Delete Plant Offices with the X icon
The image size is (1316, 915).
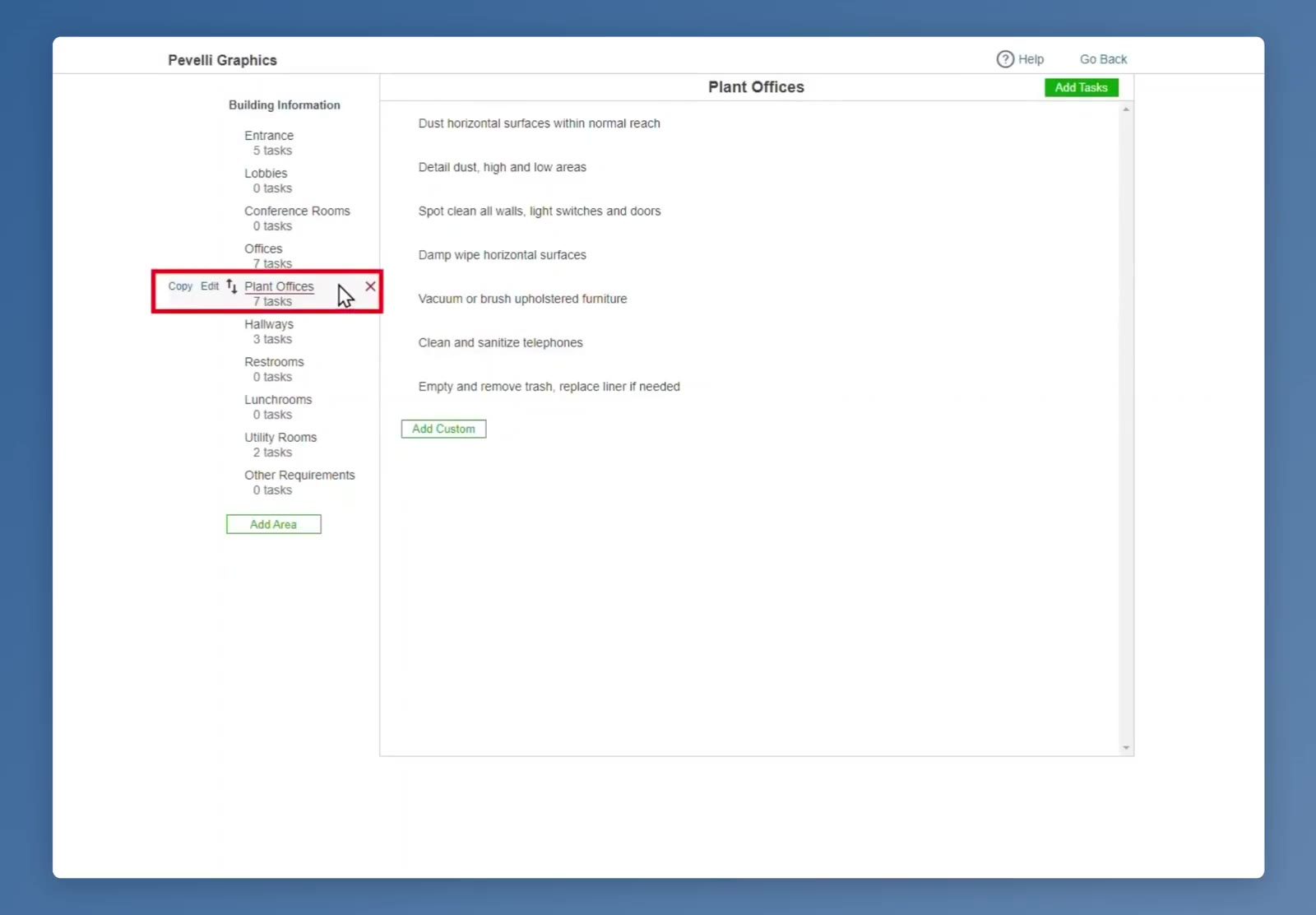(370, 286)
